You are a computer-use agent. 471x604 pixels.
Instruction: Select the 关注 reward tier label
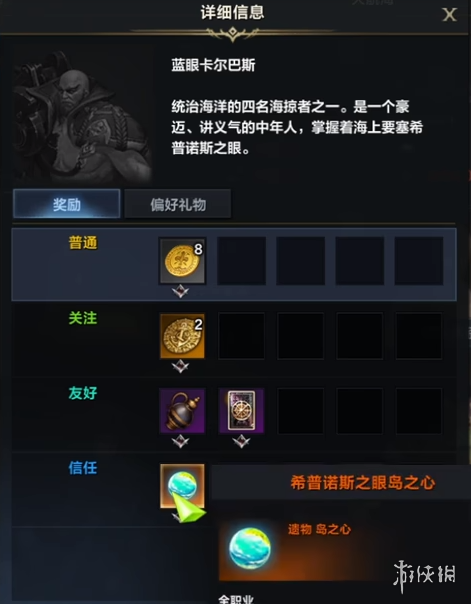tap(83, 318)
